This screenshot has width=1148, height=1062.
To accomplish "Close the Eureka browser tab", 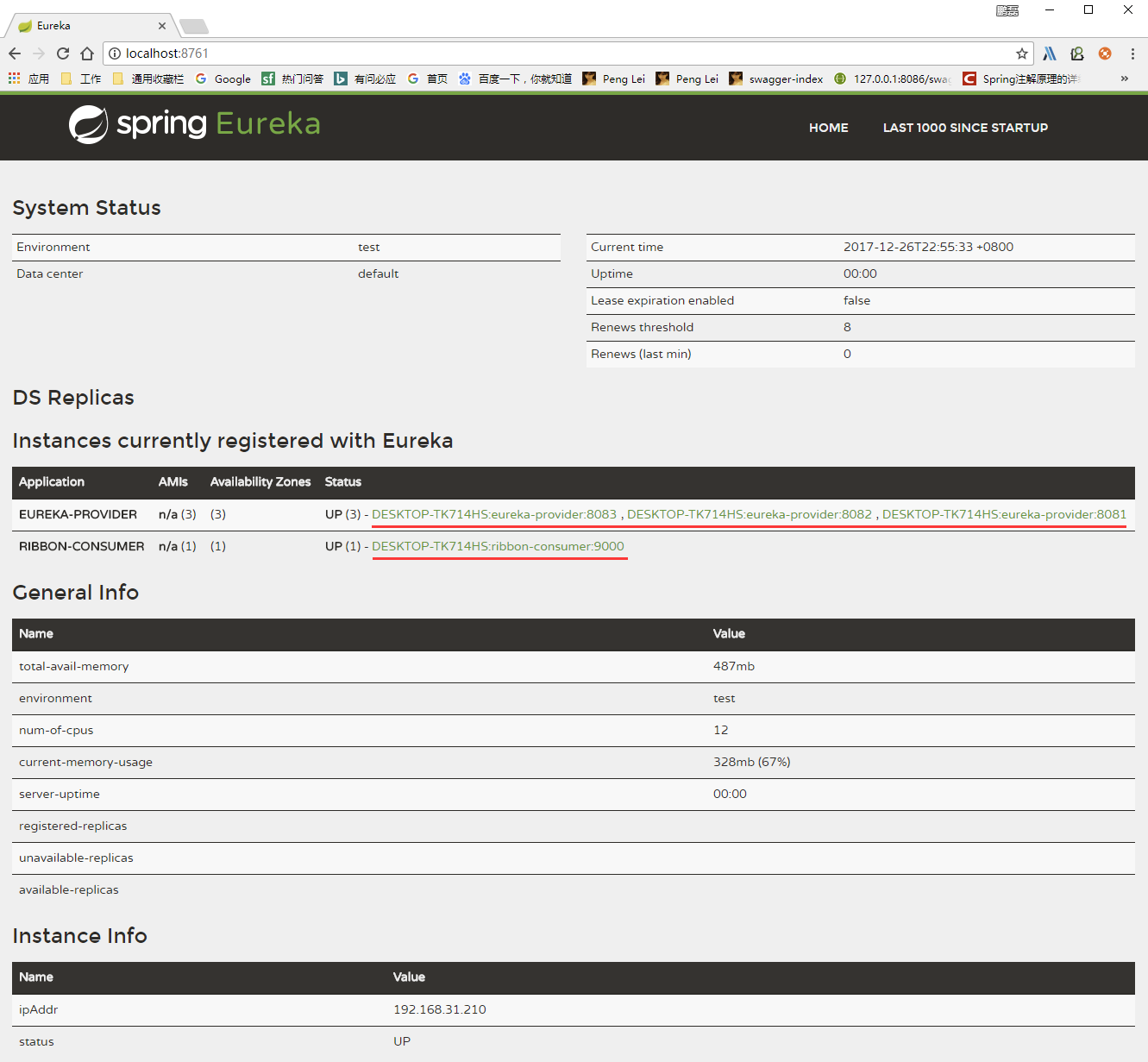I will coord(162,26).
